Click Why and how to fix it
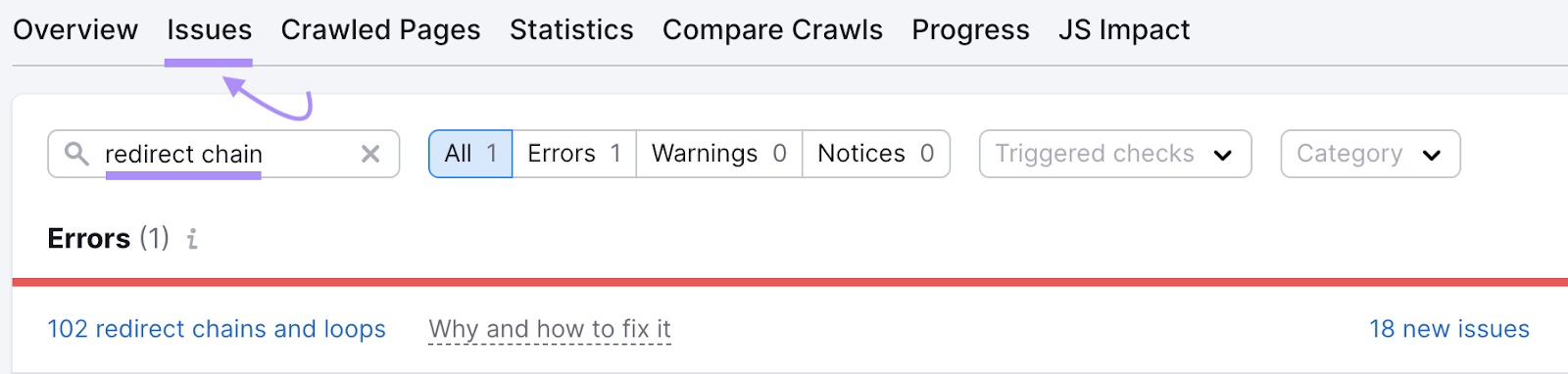 pyautogui.click(x=550, y=329)
